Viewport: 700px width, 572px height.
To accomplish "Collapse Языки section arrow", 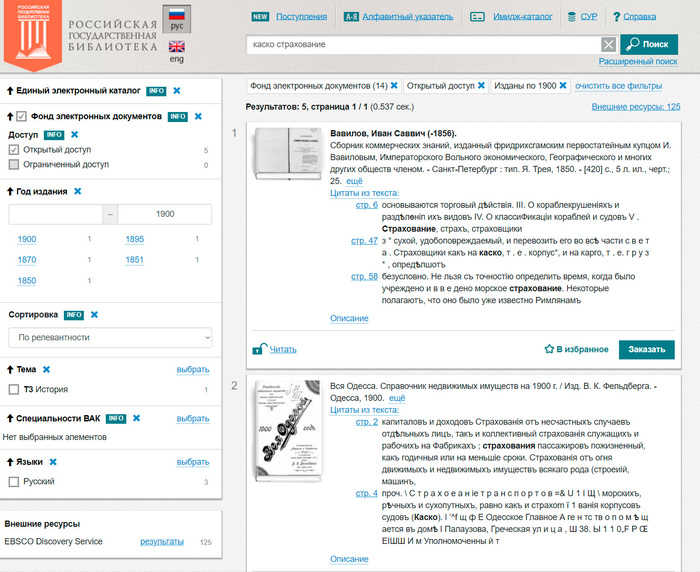I will coord(10,462).
